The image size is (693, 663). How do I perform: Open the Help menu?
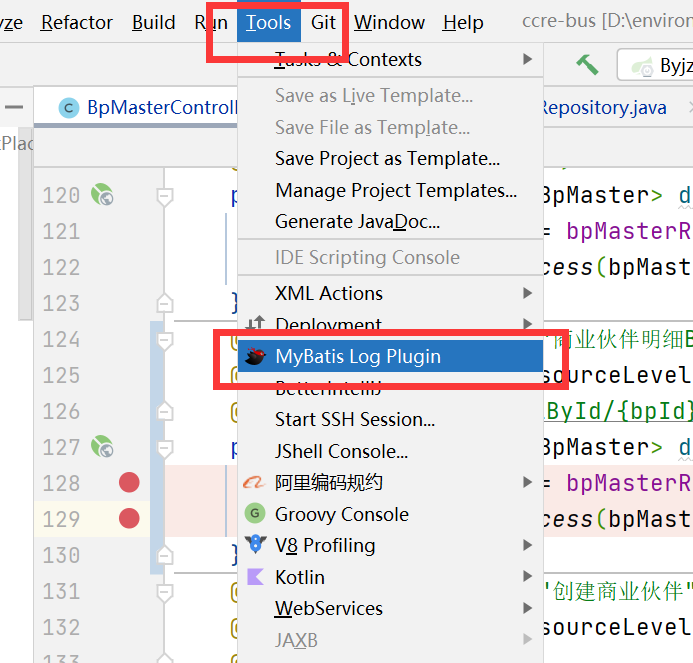click(x=463, y=22)
